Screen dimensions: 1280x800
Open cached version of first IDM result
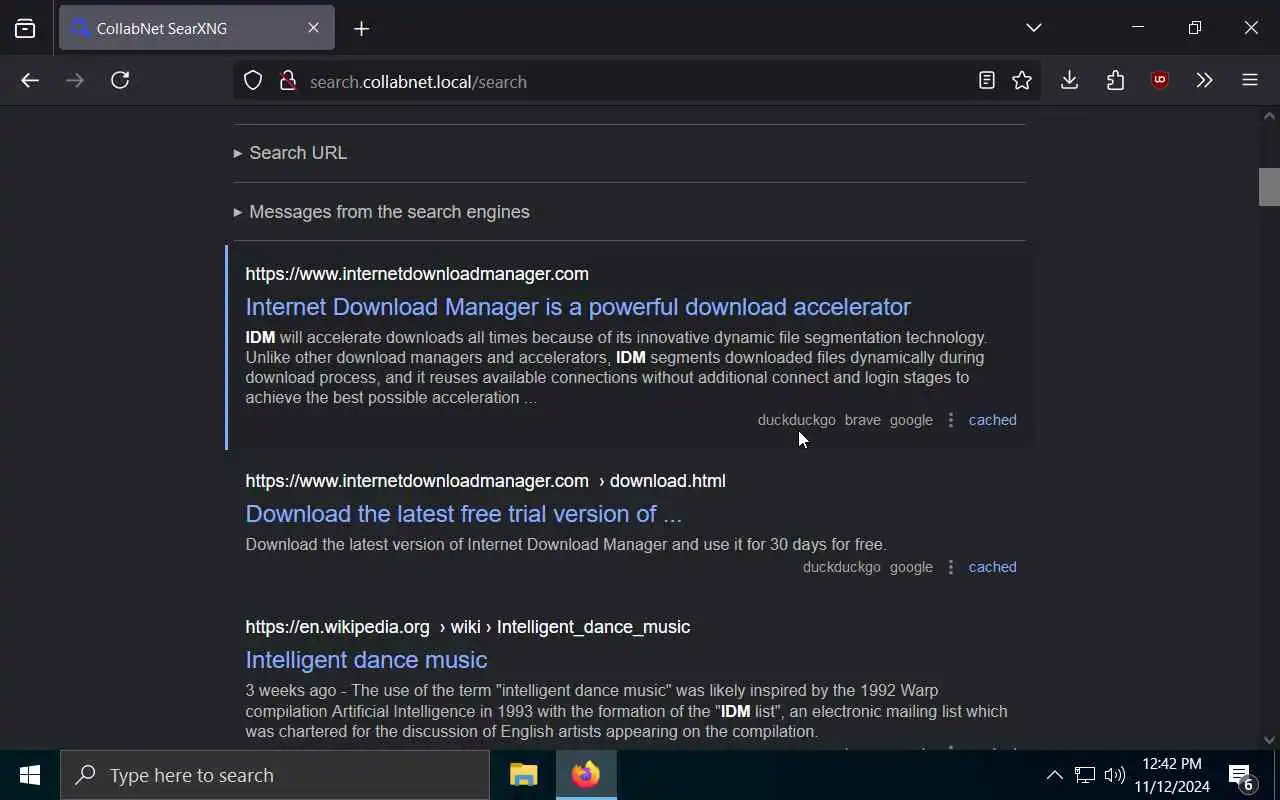click(992, 420)
